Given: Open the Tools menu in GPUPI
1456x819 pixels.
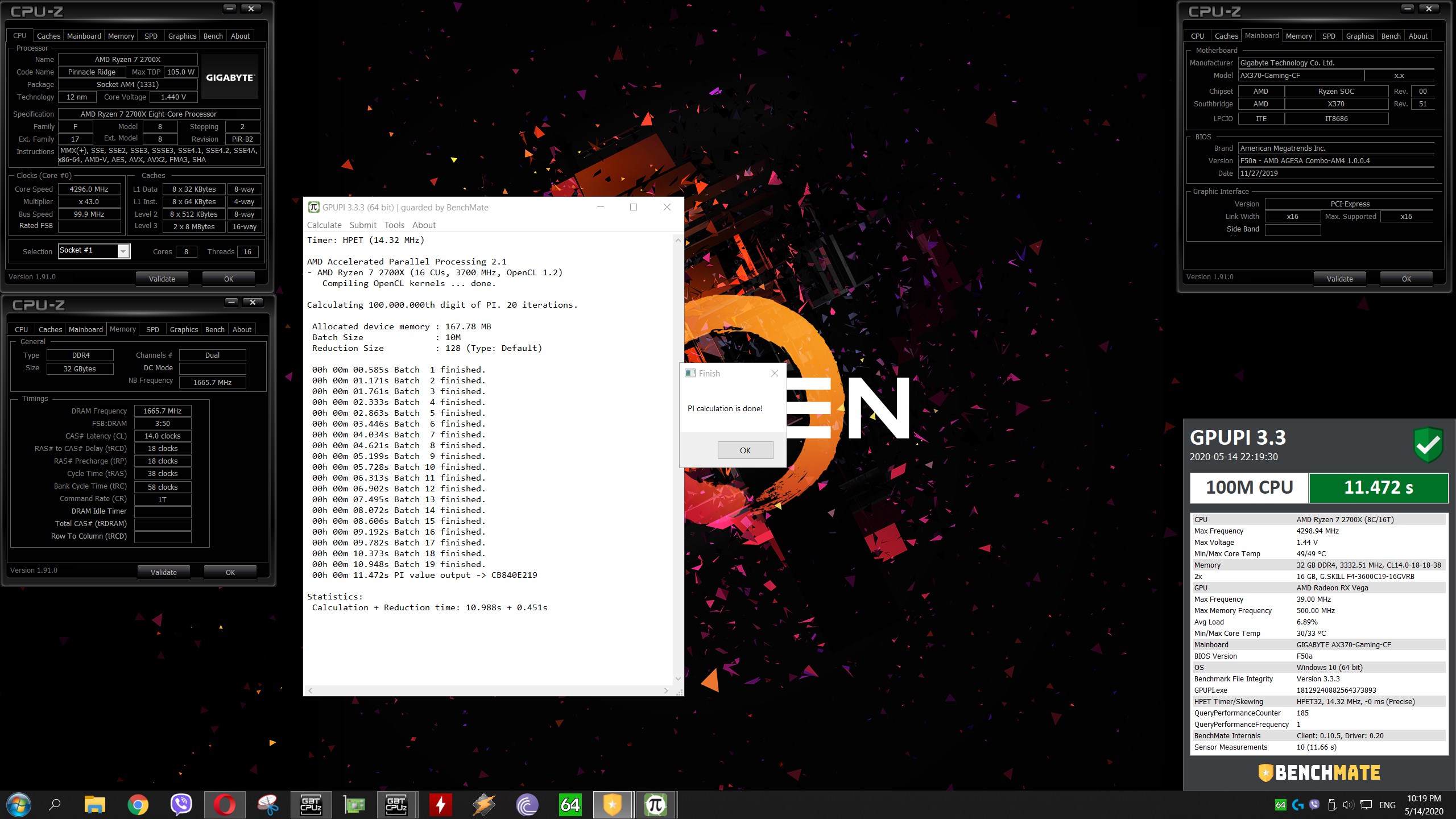Looking at the screenshot, I should tap(394, 225).
